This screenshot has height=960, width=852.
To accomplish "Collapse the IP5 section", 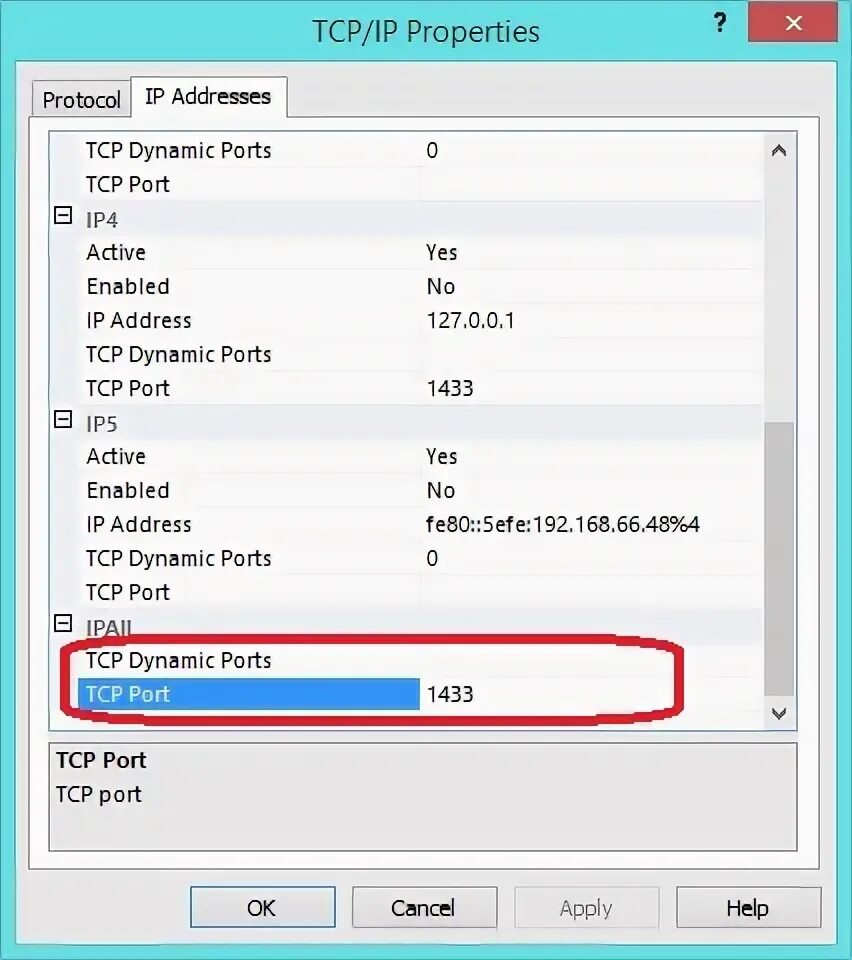I will click(x=62, y=418).
